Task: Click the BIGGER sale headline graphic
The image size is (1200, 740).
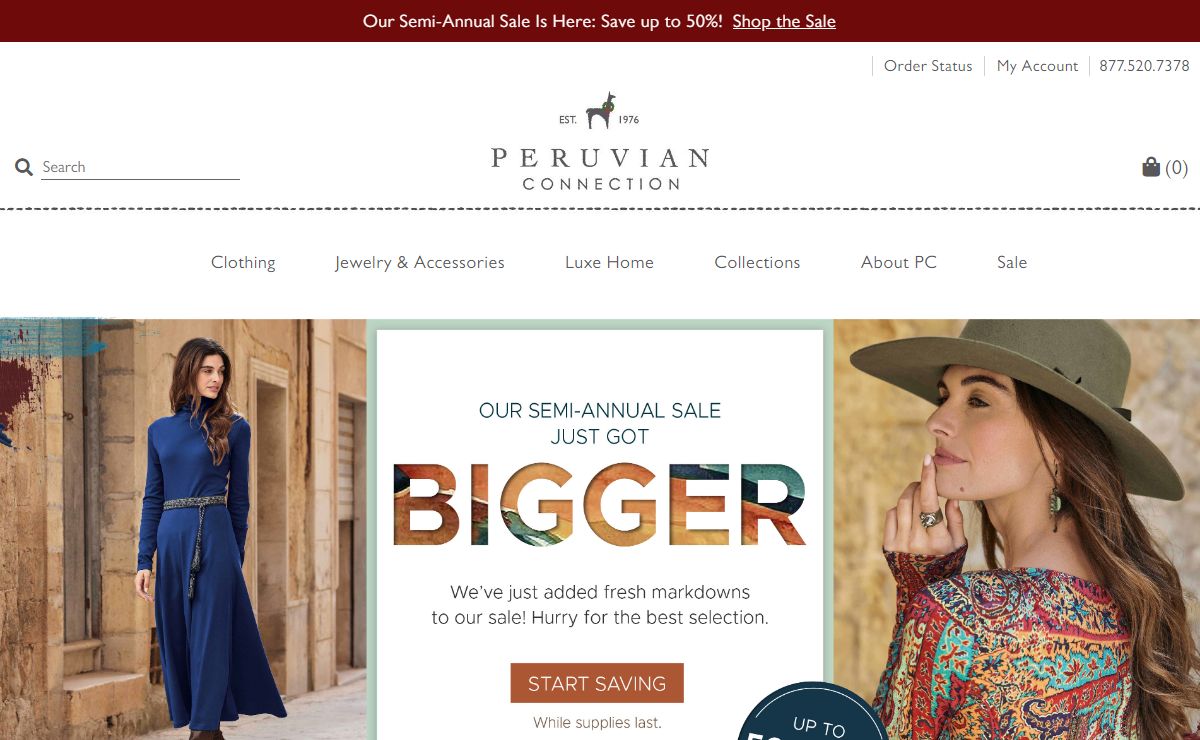Action: (x=600, y=505)
